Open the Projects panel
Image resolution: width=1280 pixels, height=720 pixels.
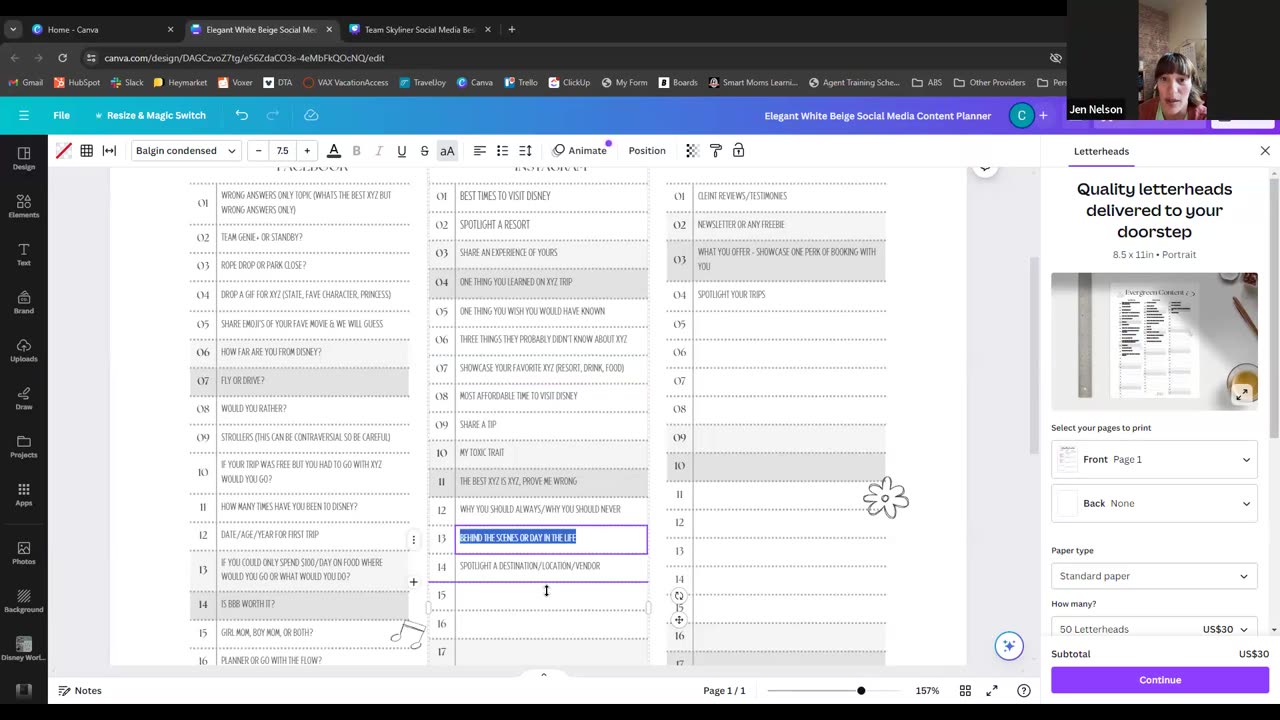click(24, 446)
